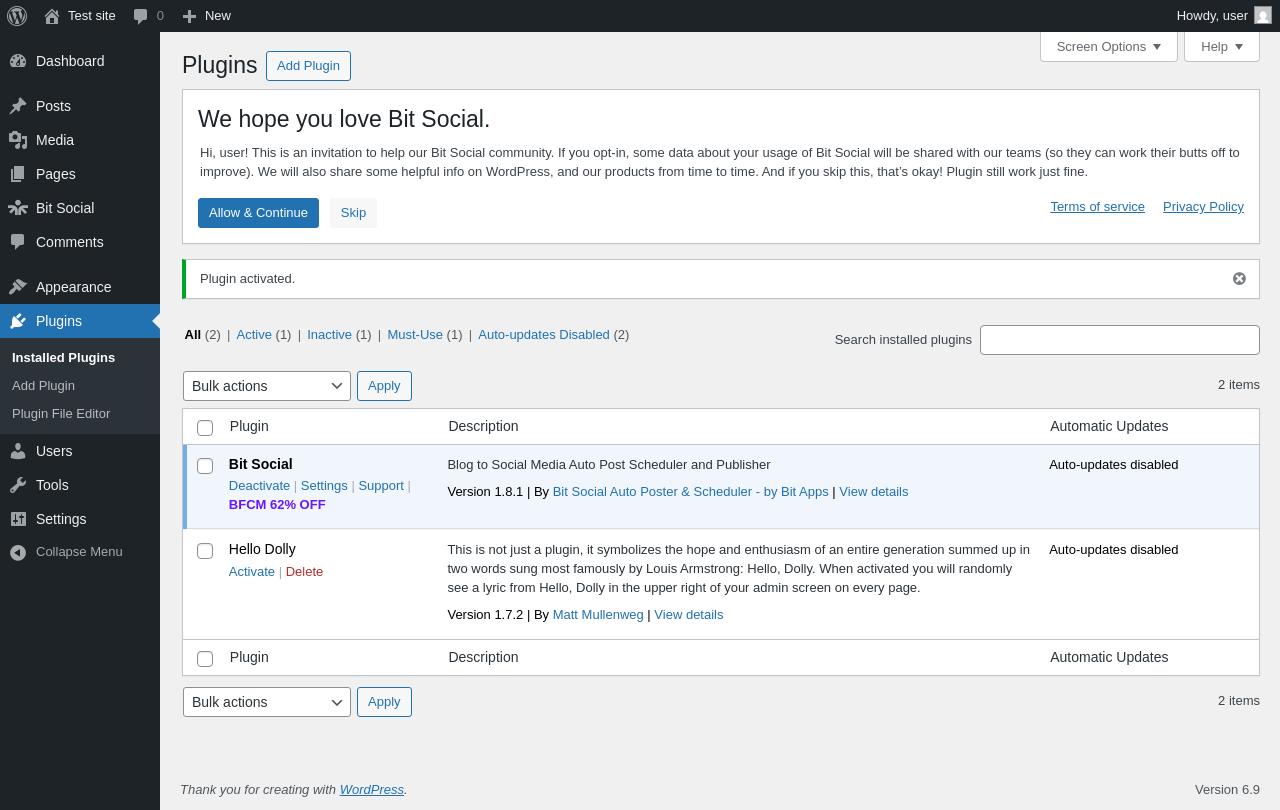Check the Bit Social plugin checkbox

(205, 466)
